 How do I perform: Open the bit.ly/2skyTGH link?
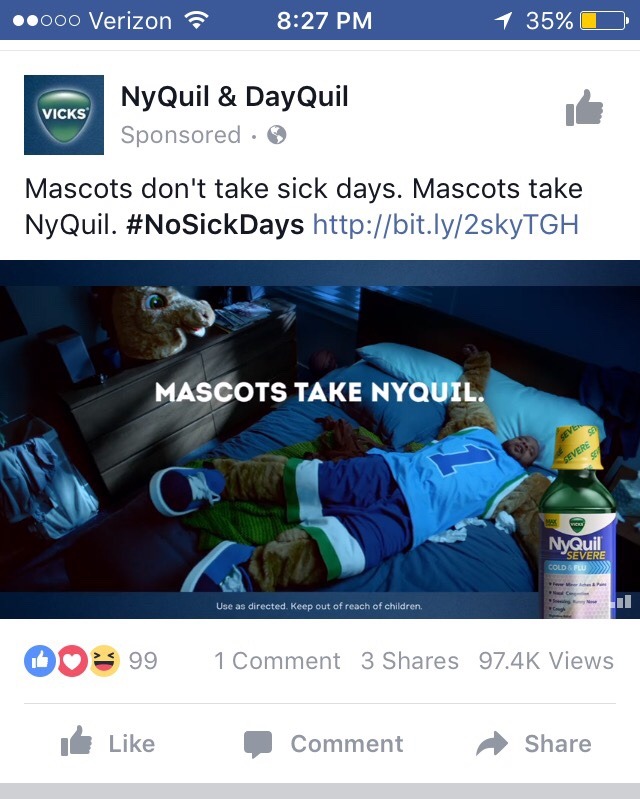[x=446, y=224]
